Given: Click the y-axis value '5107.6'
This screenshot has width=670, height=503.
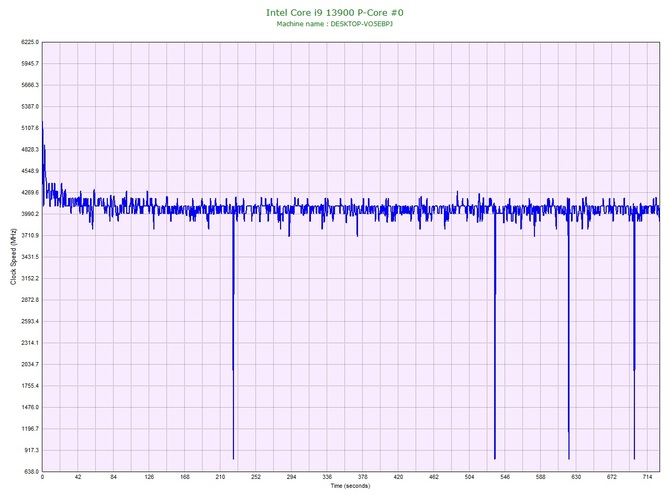Looking at the screenshot, I should click(x=30, y=128).
